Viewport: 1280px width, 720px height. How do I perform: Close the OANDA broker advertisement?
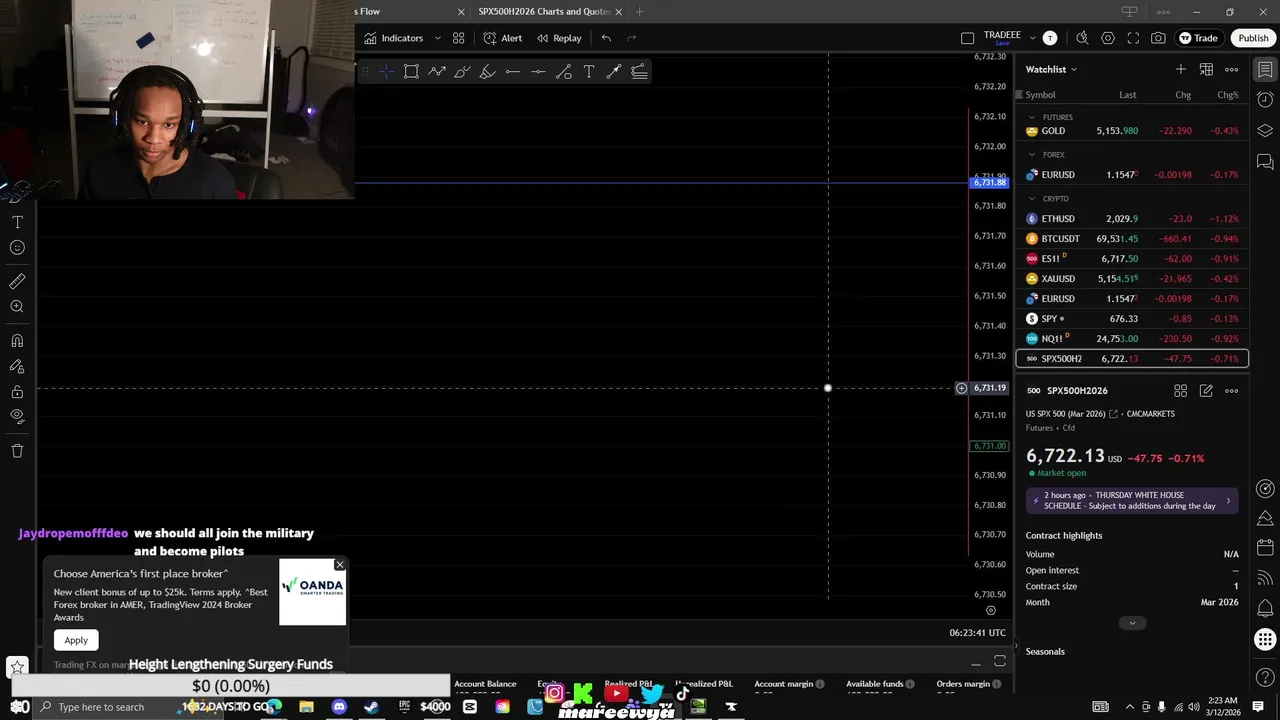tap(340, 565)
